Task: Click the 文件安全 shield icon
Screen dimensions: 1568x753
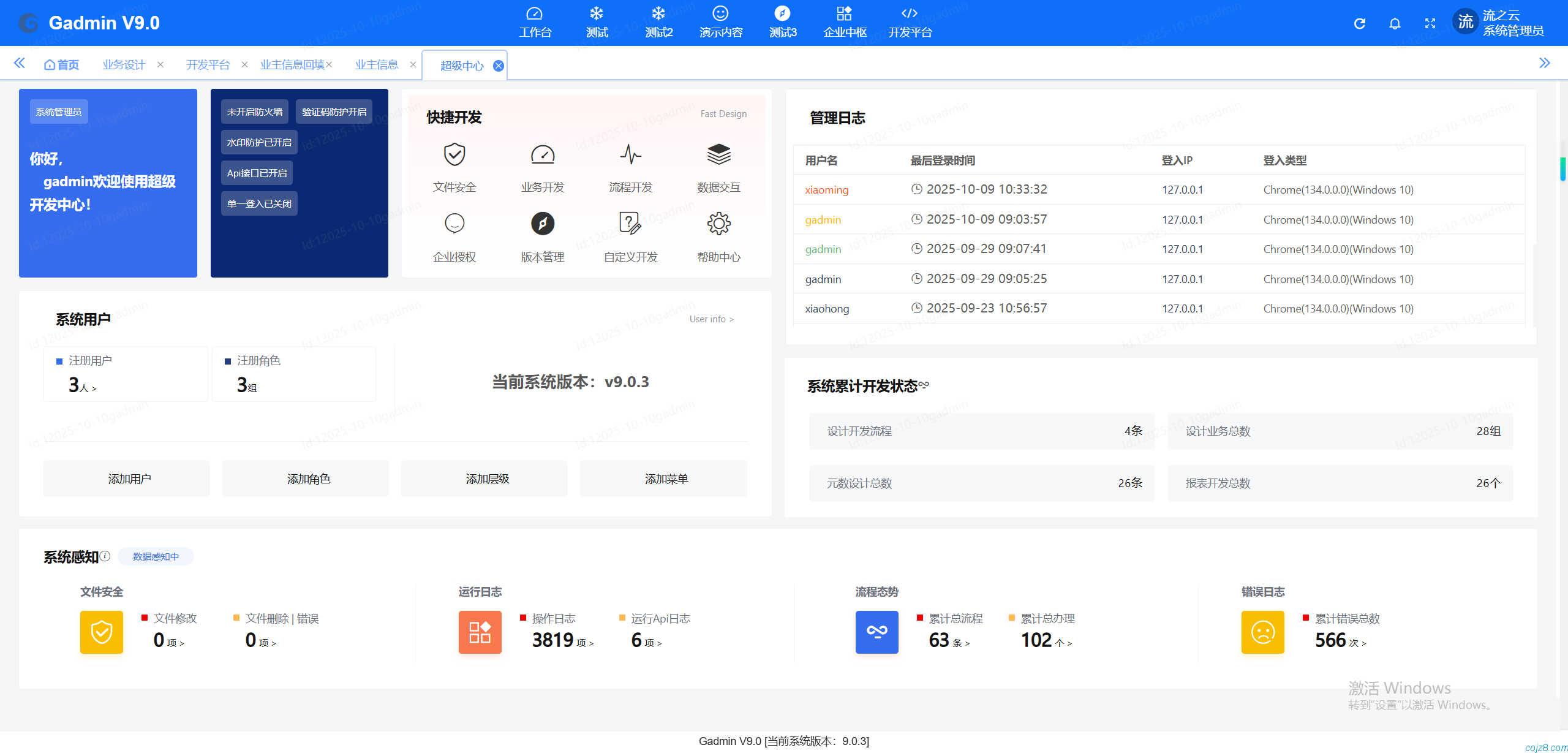Action: click(454, 155)
